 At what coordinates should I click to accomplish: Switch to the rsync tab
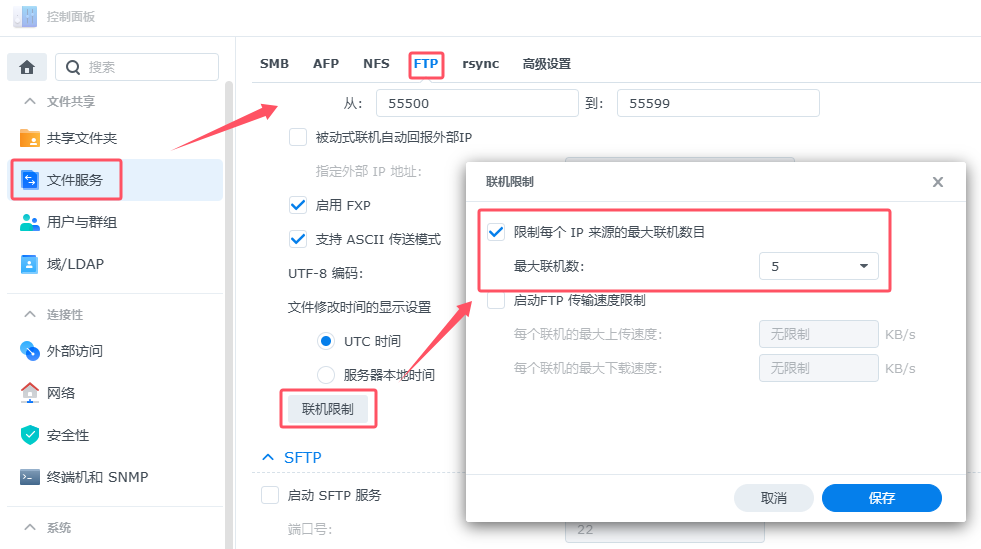[480, 64]
